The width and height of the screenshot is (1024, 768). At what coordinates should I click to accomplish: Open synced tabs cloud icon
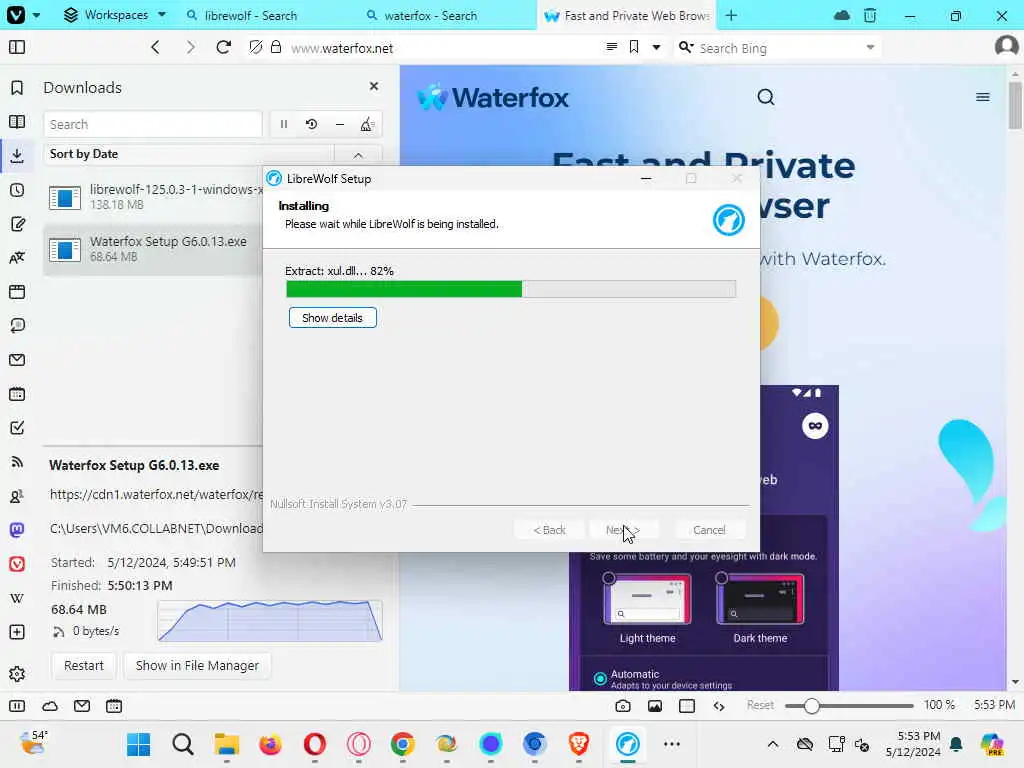(842, 15)
